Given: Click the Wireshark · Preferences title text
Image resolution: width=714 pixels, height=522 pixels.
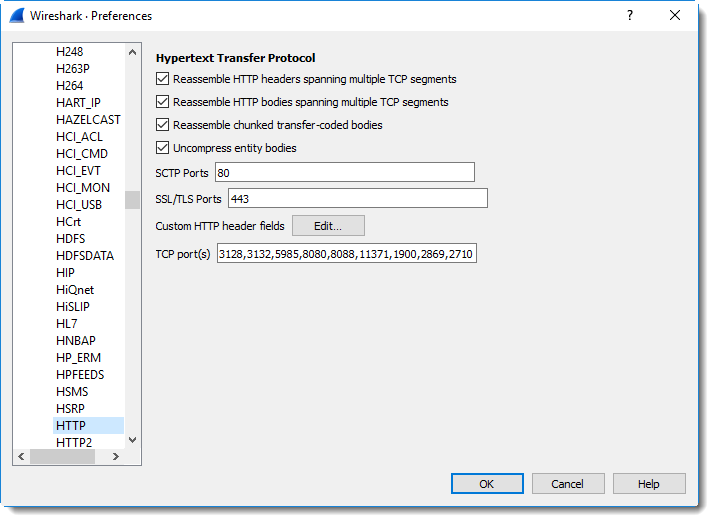Looking at the screenshot, I should point(91,16).
